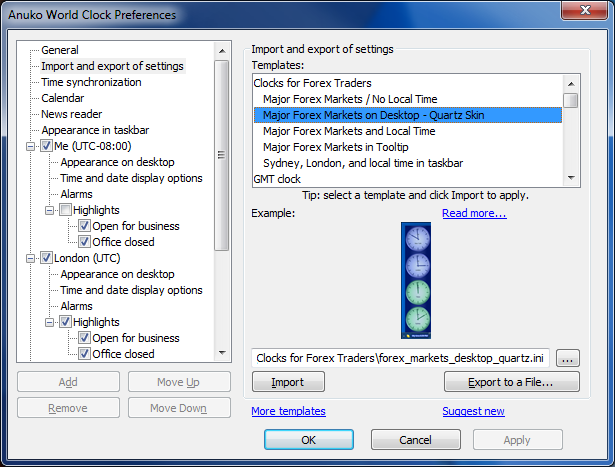This screenshot has height=467, width=615.
Task: Select Time synchronization in the tree
Action: (91, 82)
